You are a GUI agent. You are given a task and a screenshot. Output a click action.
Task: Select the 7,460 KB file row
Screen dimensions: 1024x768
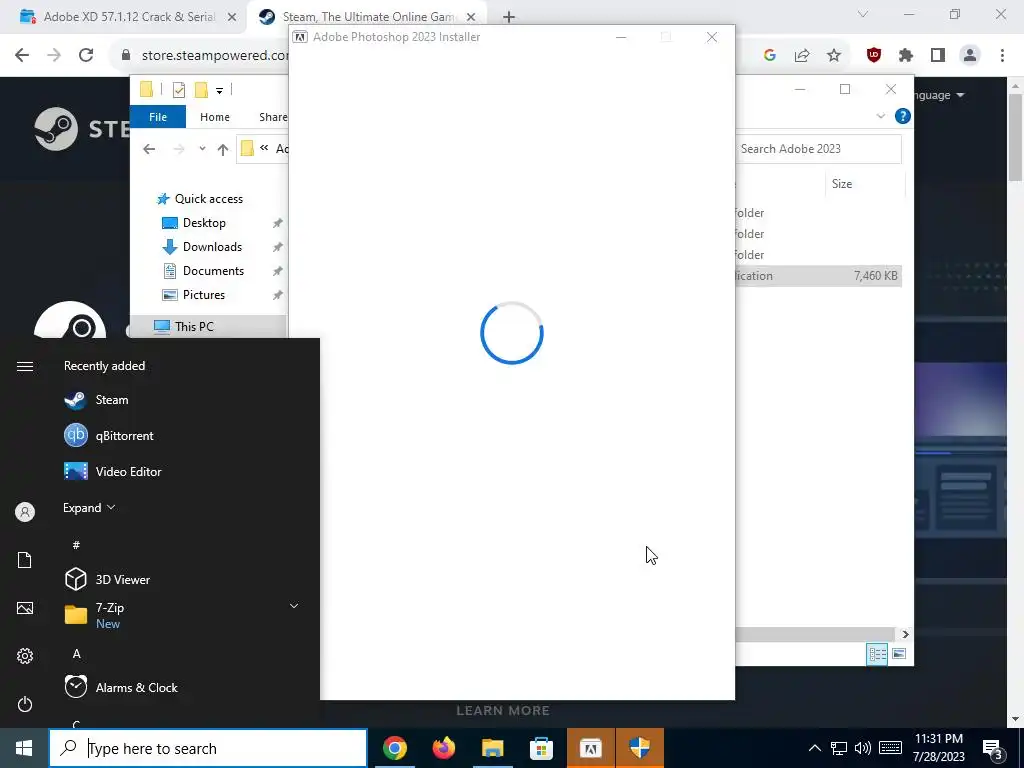pos(818,276)
